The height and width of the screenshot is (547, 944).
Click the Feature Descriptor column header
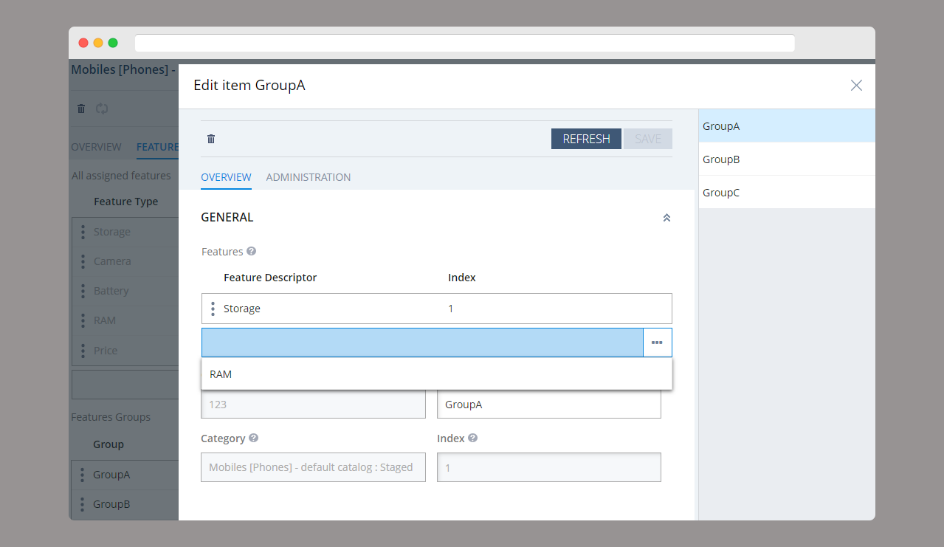point(270,277)
